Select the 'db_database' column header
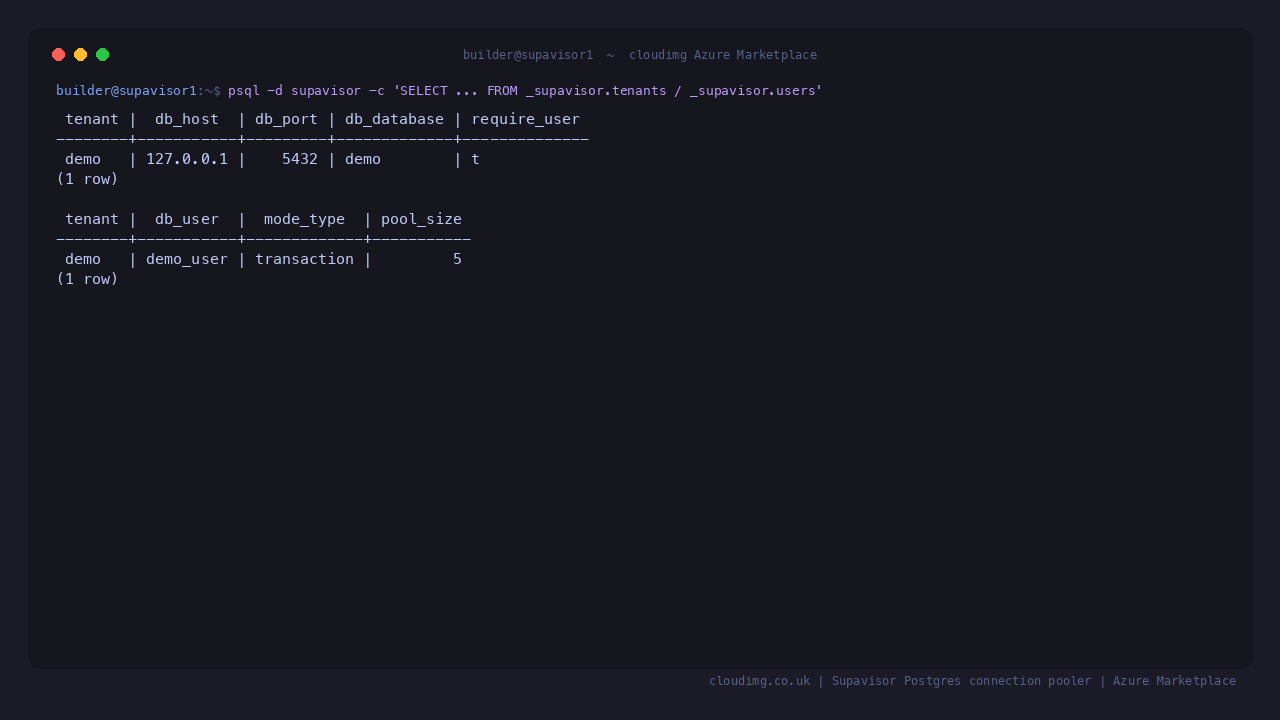Image resolution: width=1280 pixels, height=720 pixels. point(394,119)
